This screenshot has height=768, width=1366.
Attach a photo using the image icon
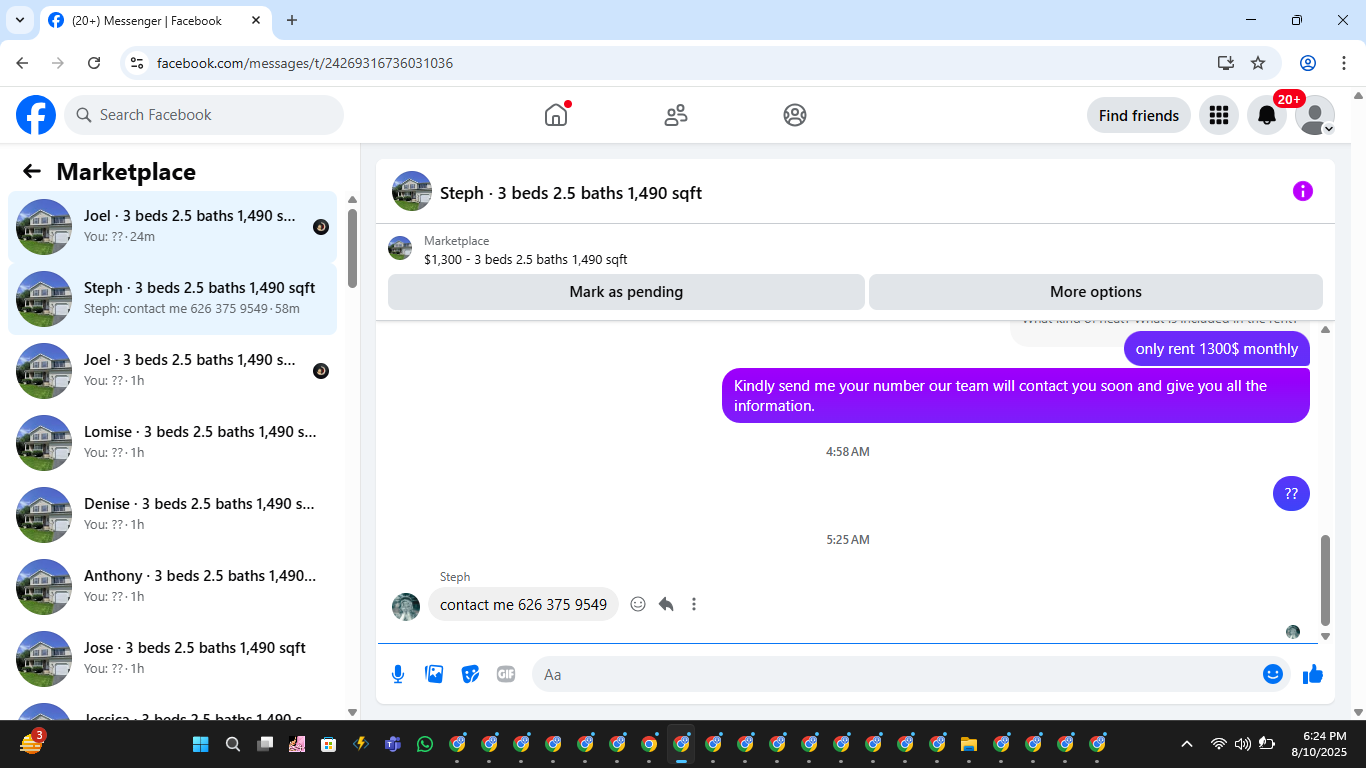click(434, 674)
